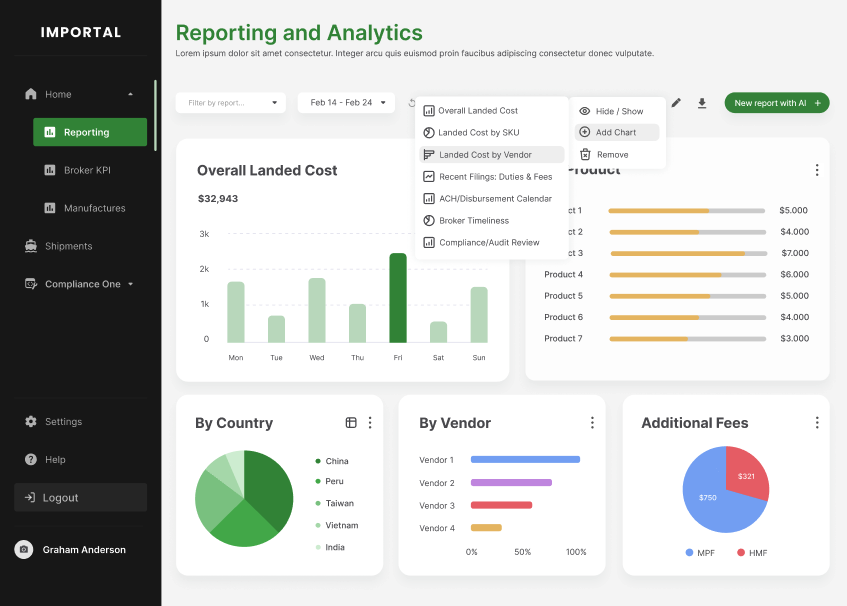Image resolution: width=847 pixels, height=606 pixels.
Task: Open the By Vendor card options menu
Action: tap(592, 422)
